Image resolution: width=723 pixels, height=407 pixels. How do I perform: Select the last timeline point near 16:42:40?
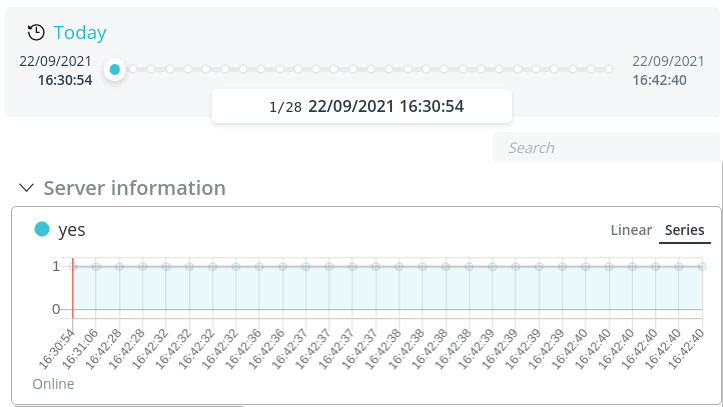coord(609,69)
